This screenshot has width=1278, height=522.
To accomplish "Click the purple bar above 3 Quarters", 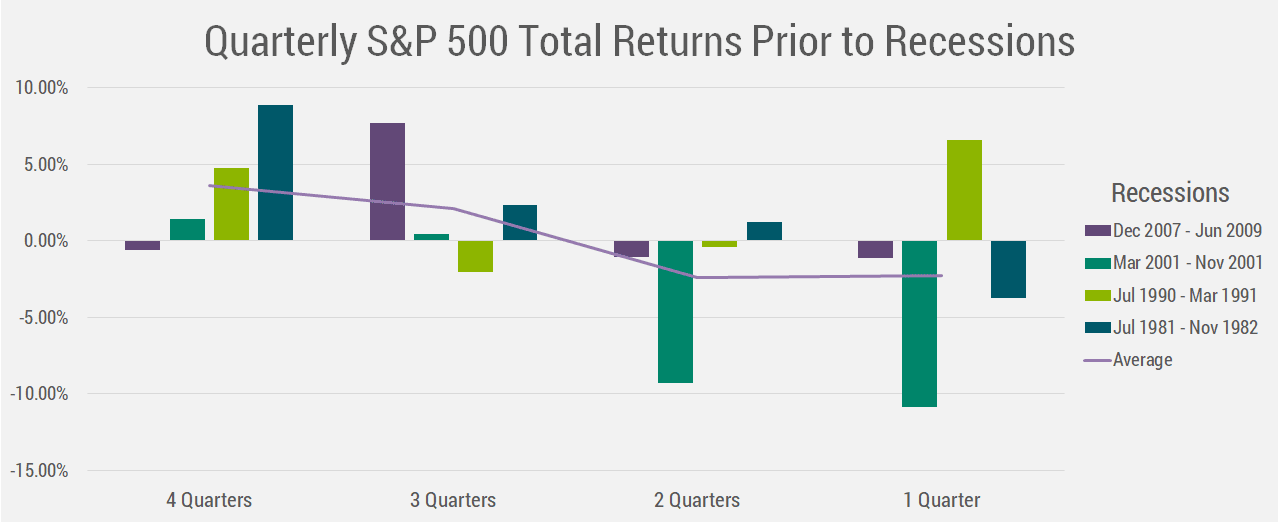I will [x=387, y=182].
